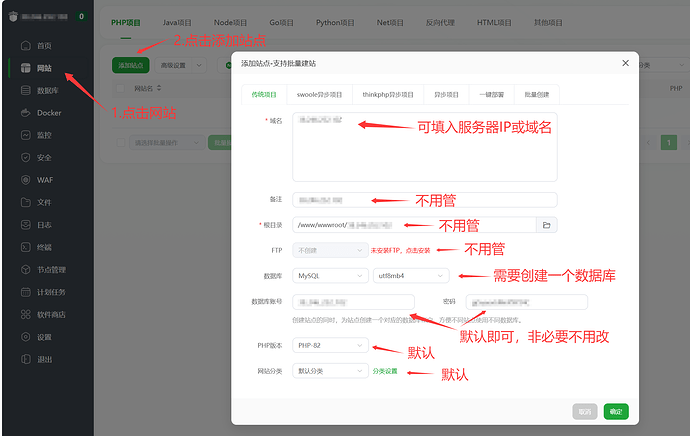Open the 数据库 database sidebar icon
This screenshot has width=690, height=436.
pyautogui.click(x=24, y=91)
